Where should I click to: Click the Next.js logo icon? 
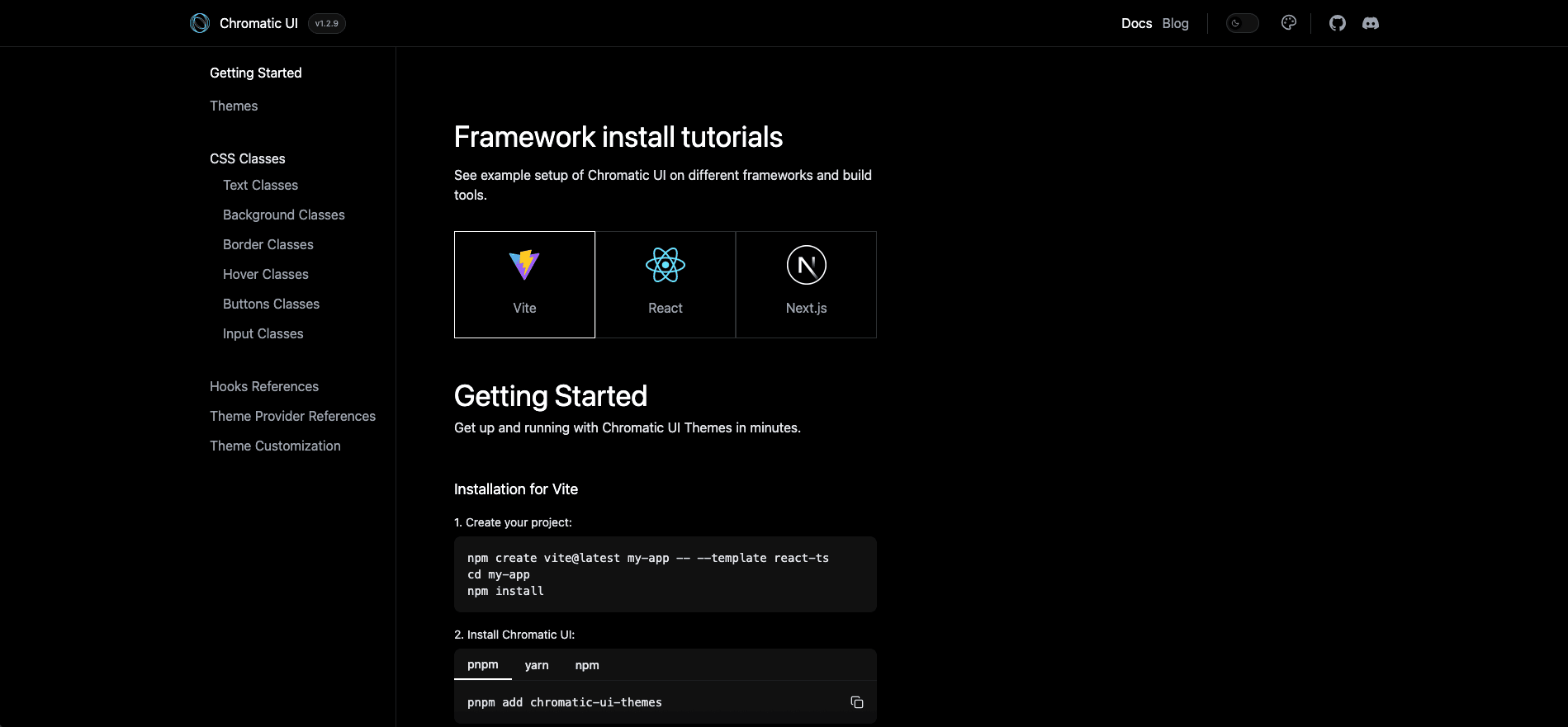click(807, 265)
